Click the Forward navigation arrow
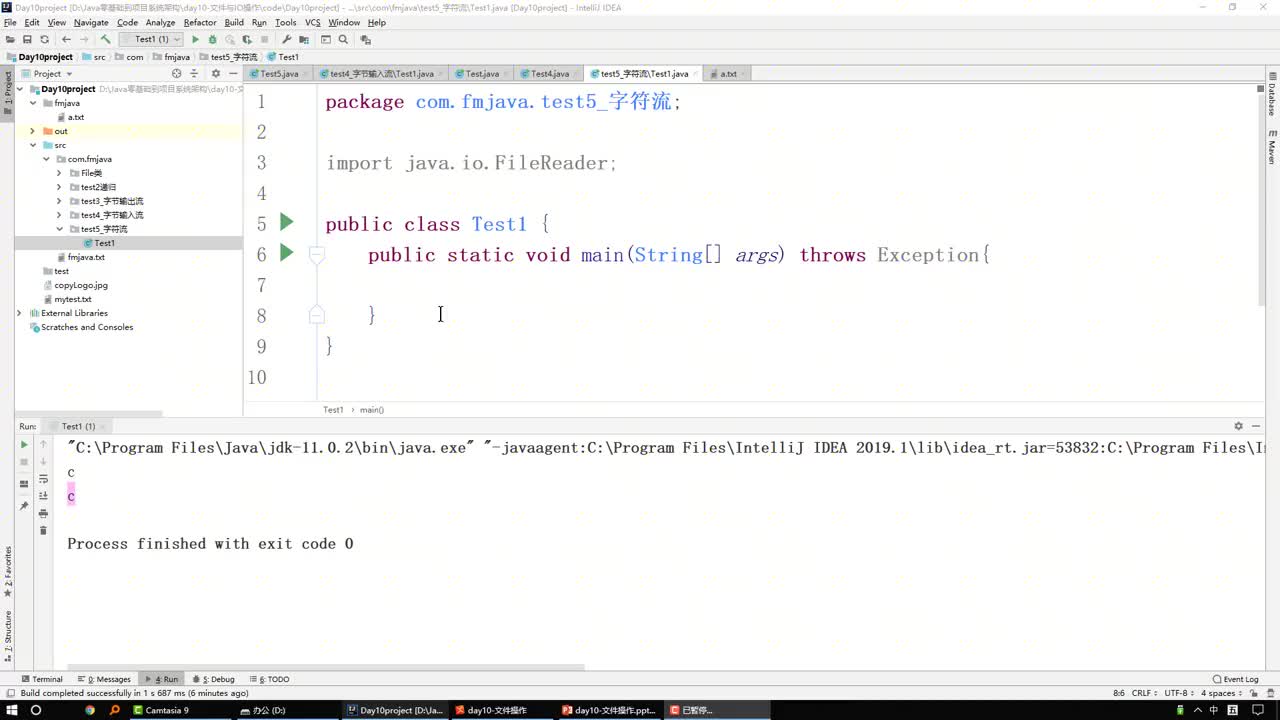Screen dimensions: 1280x720 point(84,40)
